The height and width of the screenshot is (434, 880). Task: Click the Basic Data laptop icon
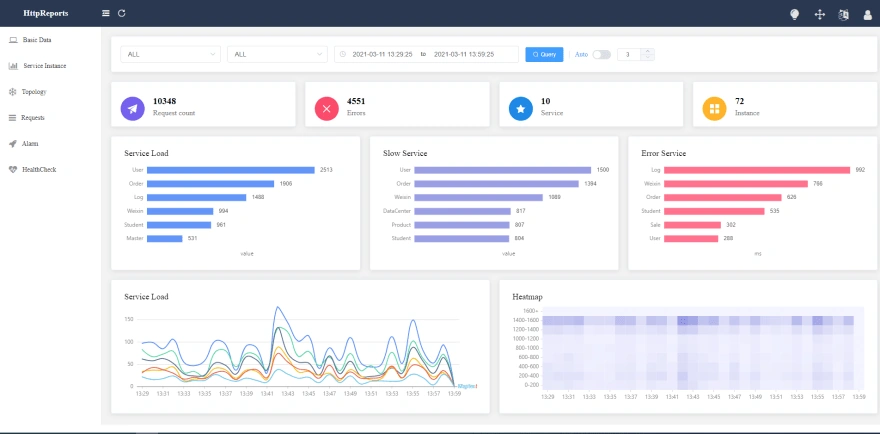pos(13,40)
